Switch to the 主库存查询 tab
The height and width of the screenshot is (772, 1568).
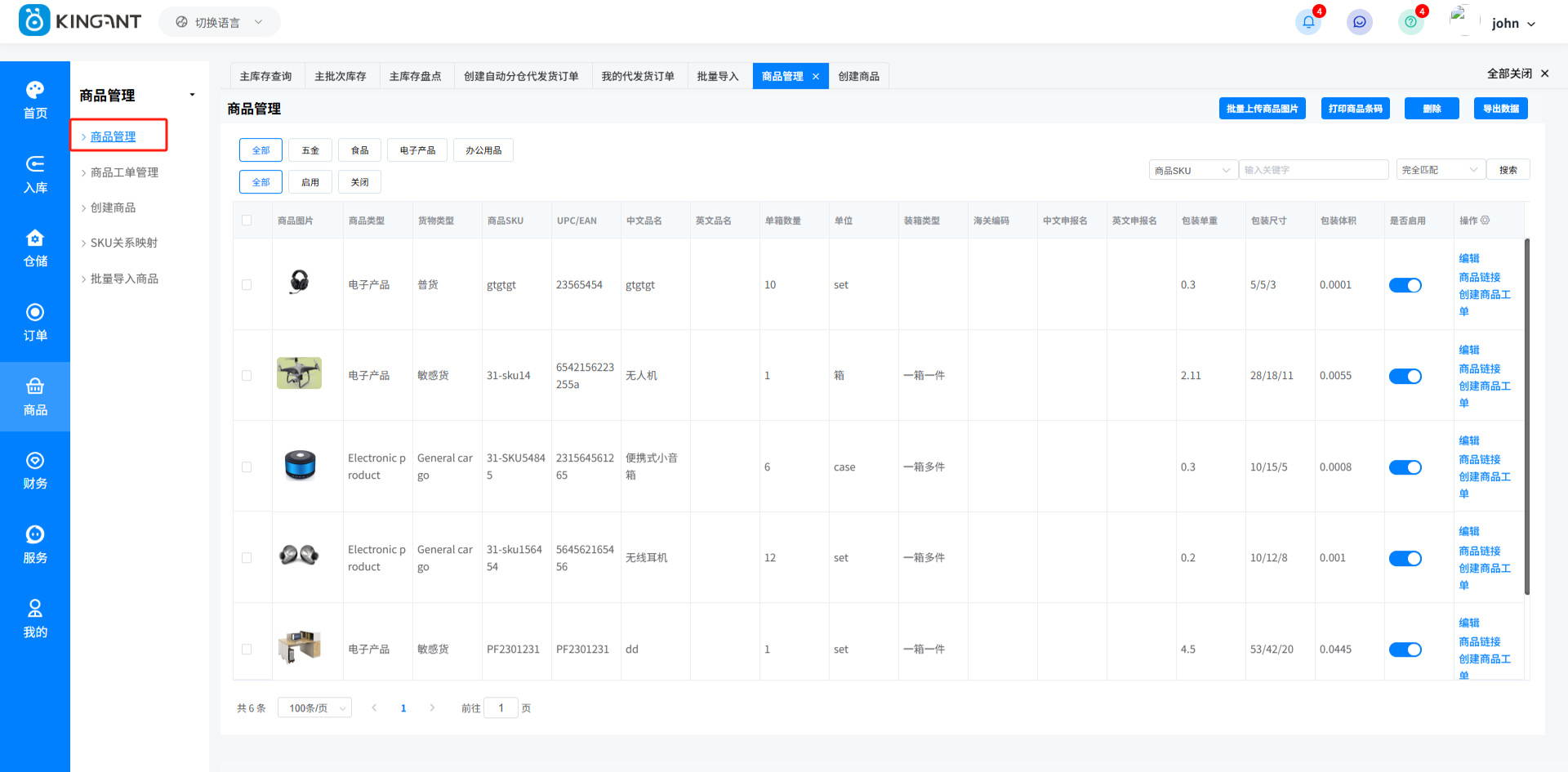click(x=265, y=76)
